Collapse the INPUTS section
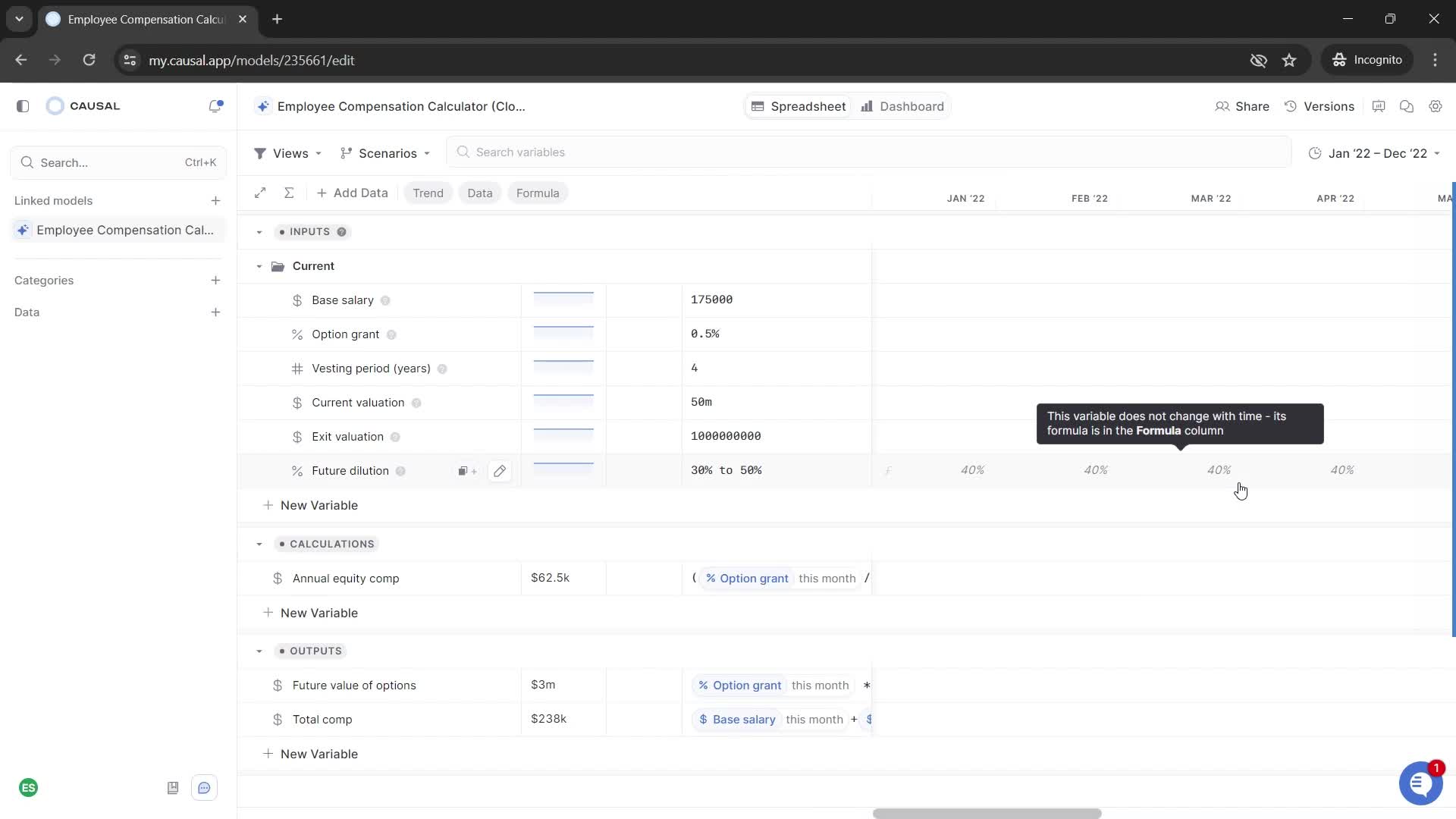 tap(258, 231)
